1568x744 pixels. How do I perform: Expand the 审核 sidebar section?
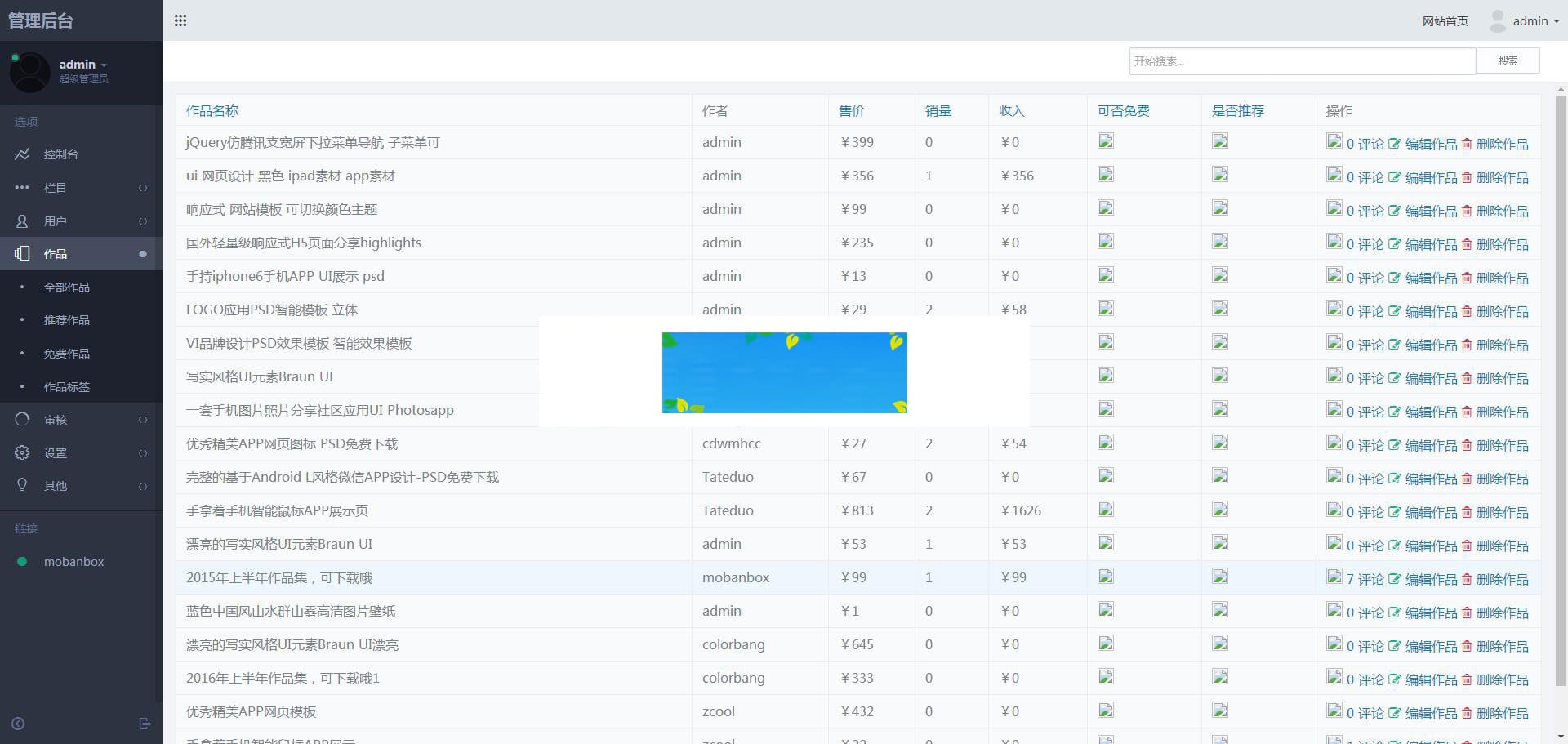coord(81,420)
